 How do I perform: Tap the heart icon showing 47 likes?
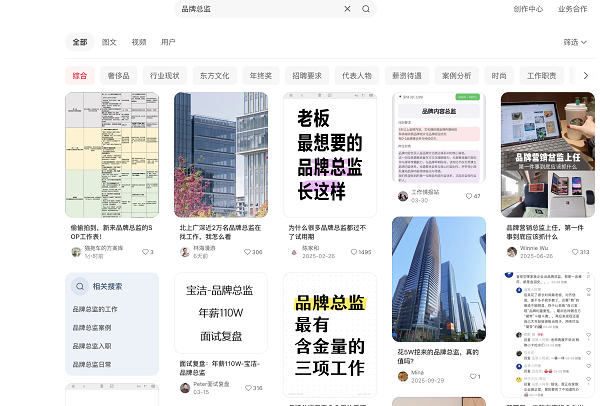468,196
